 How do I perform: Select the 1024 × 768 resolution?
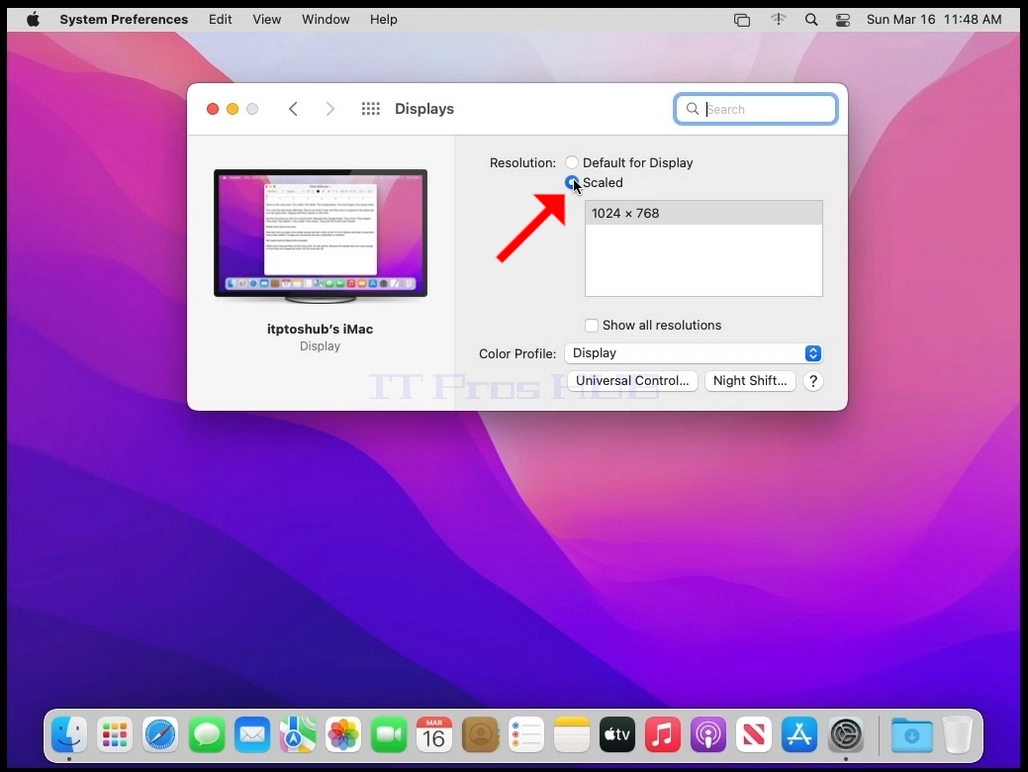click(x=703, y=213)
